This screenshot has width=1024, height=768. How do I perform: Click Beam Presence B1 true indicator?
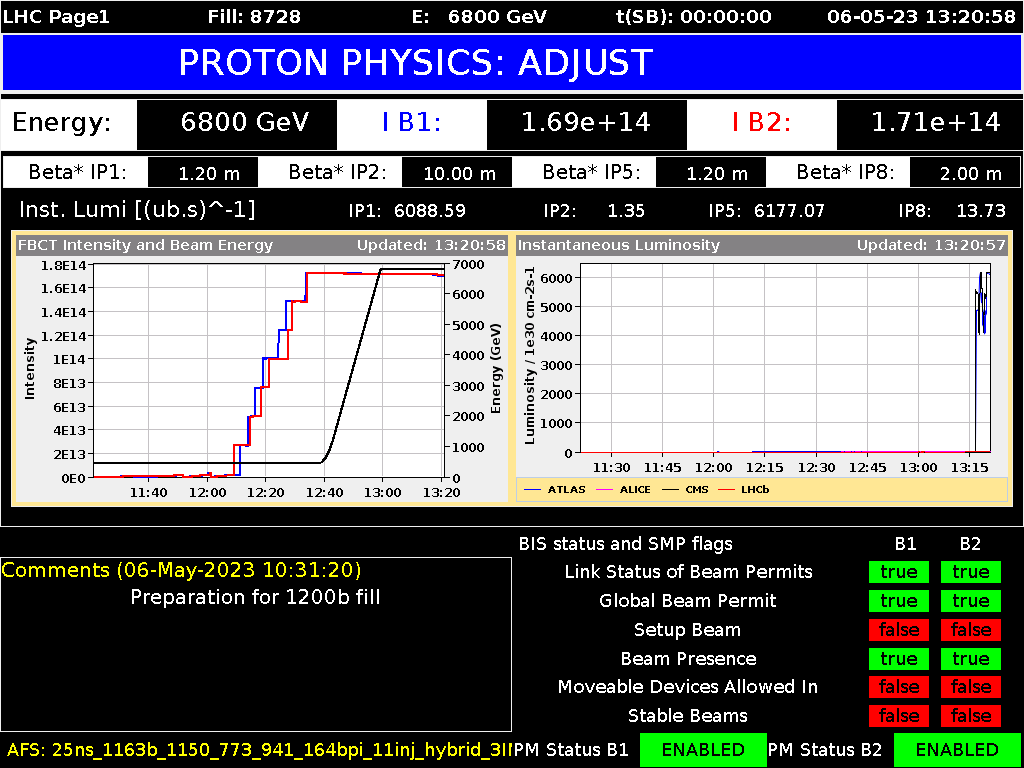[899, 658]
